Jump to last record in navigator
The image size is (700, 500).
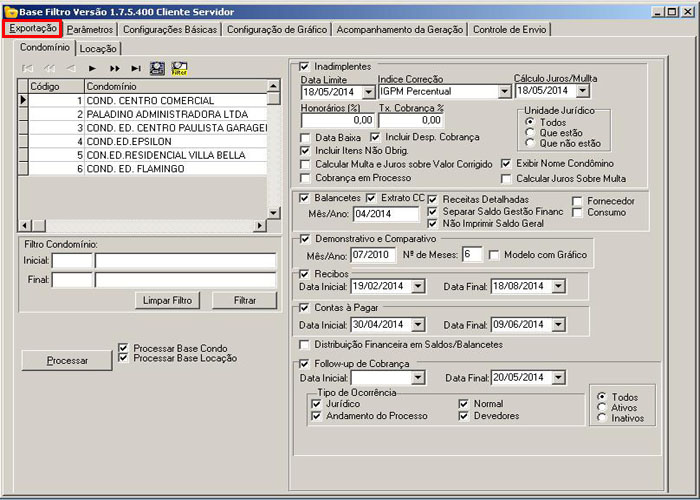tap(135, 68)
